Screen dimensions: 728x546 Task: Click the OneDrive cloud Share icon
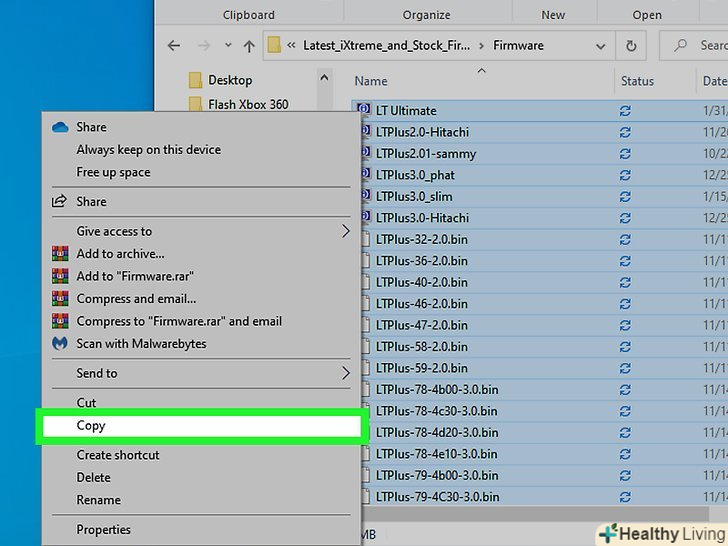tap(59, 127)
